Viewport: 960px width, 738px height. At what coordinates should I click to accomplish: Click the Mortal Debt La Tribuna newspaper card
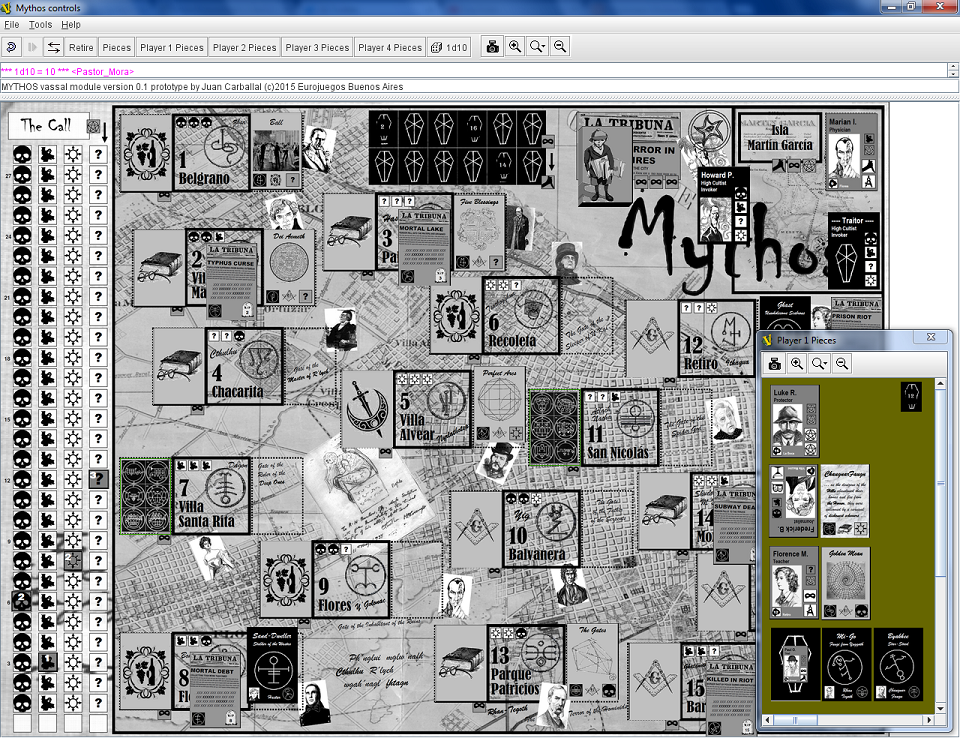pyautogui.click(x=214, y=690)
